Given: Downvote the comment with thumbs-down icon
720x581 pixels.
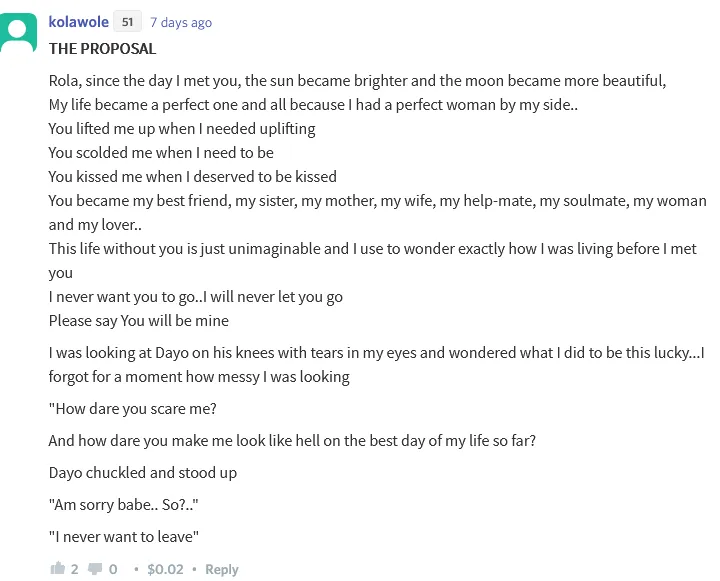Looking at the screenshot, I should [95, 569].
